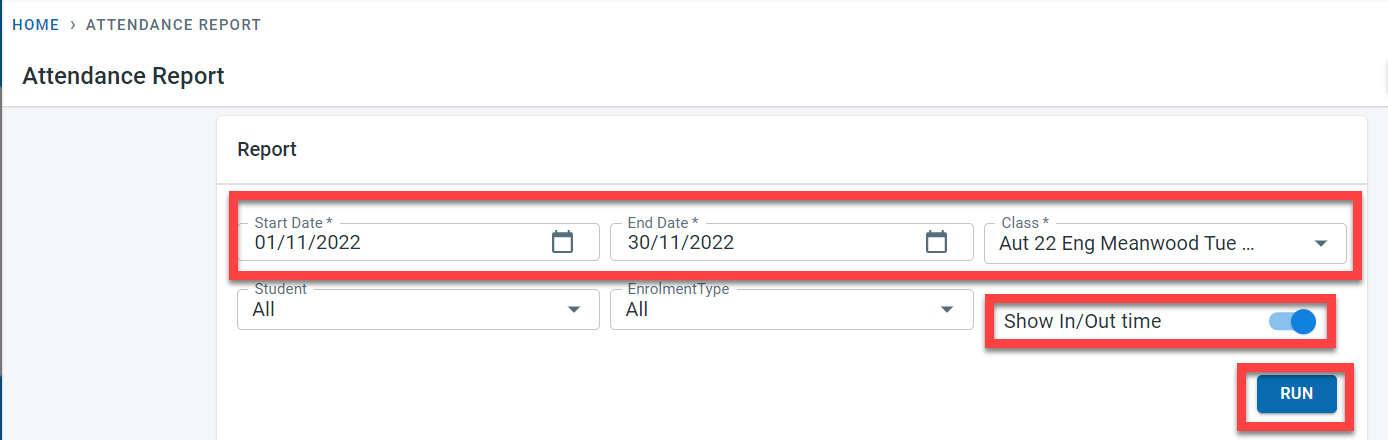Click the Student field dropdown arrow
This screenshot has height=440, width=1388.
tap(574, 310)
